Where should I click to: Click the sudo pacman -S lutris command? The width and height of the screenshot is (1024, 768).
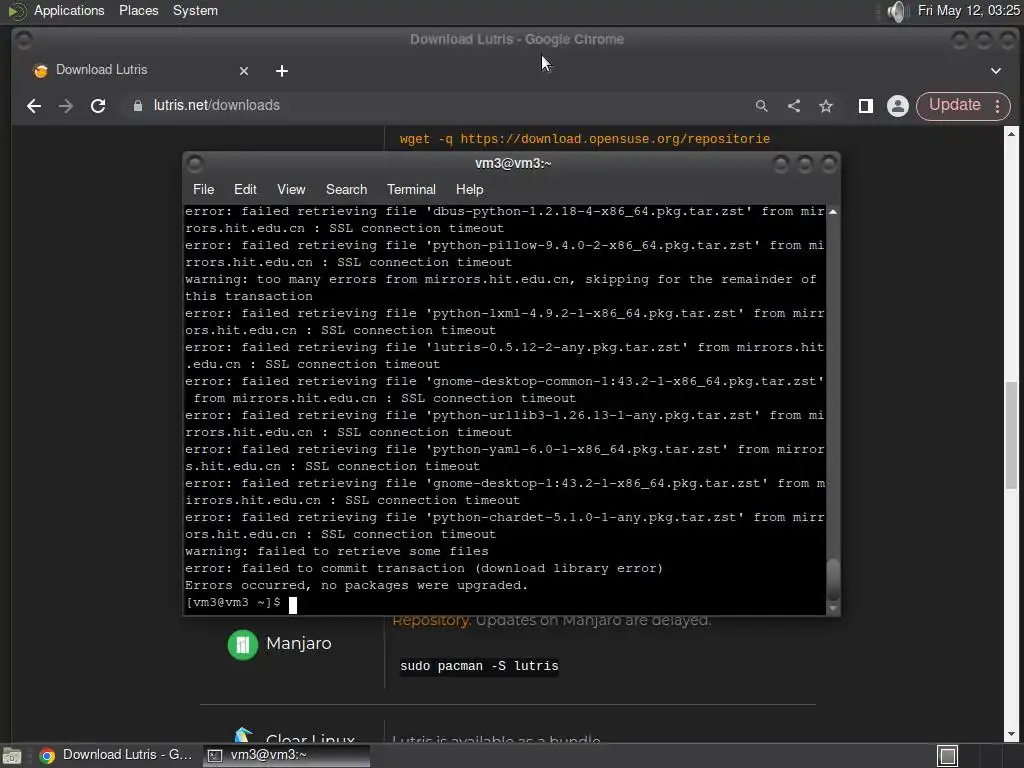tap(479, 666)
